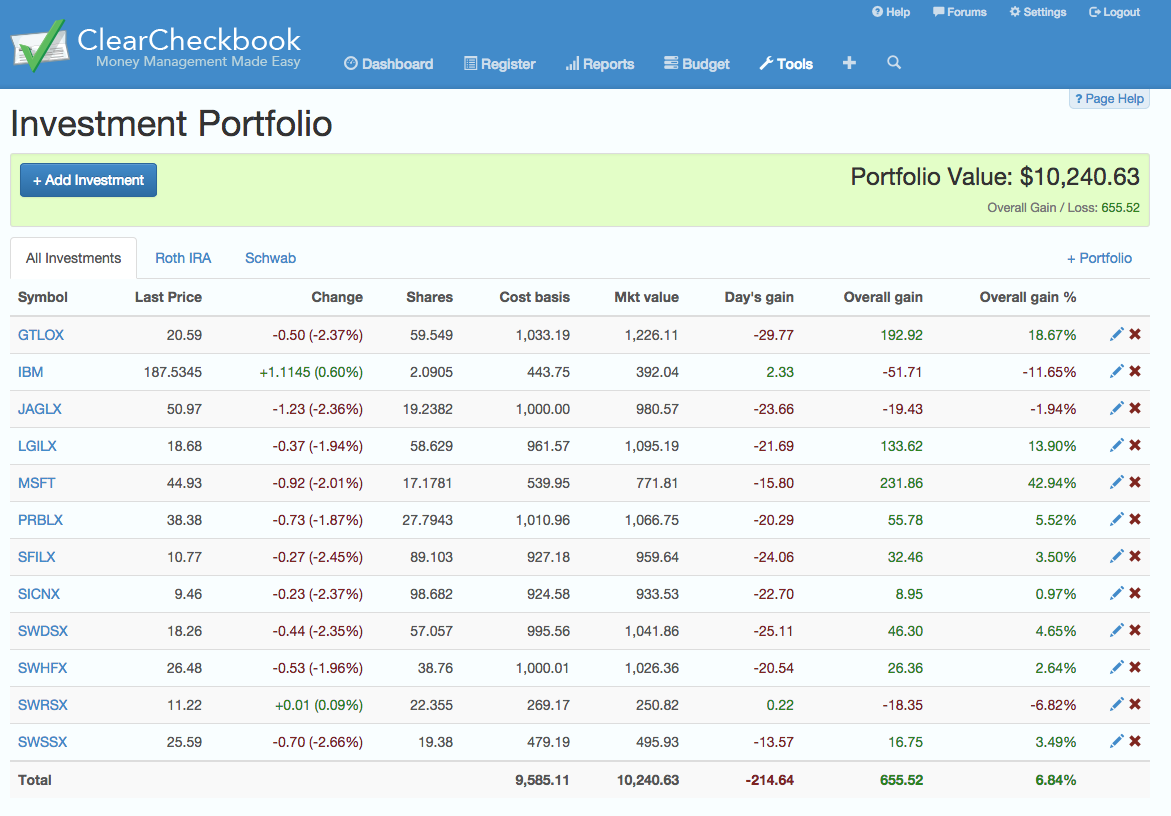Expand the Reports navigation menu

pyautogui.click(x=599, y=64)
